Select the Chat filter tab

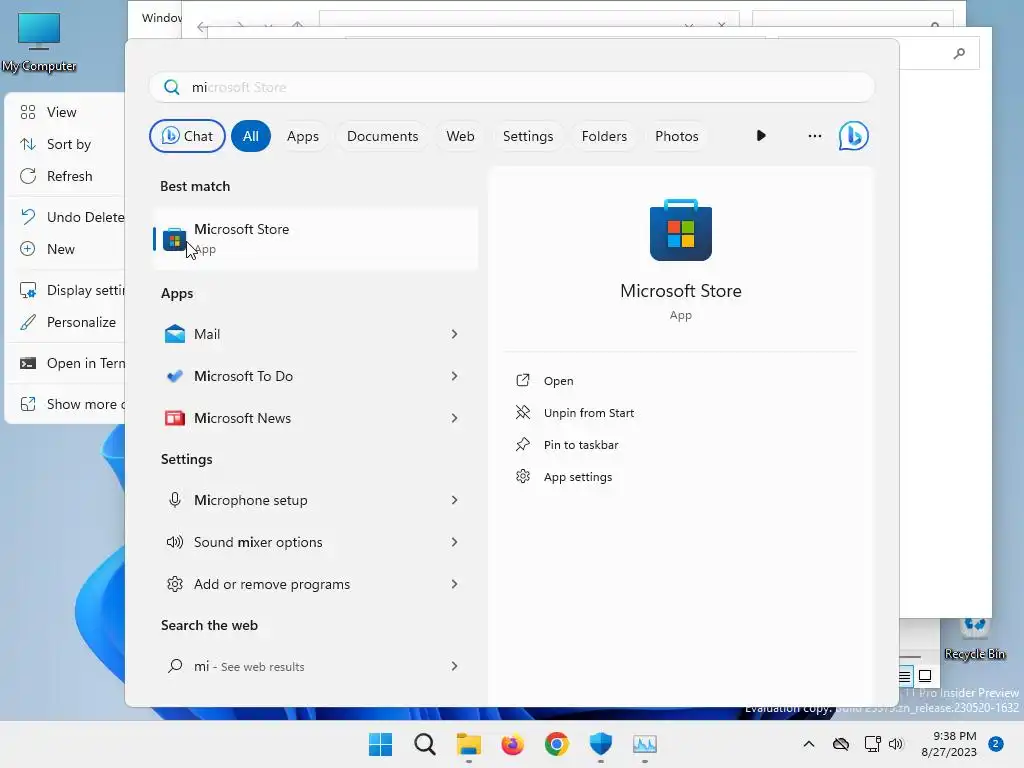click(187, 136)
